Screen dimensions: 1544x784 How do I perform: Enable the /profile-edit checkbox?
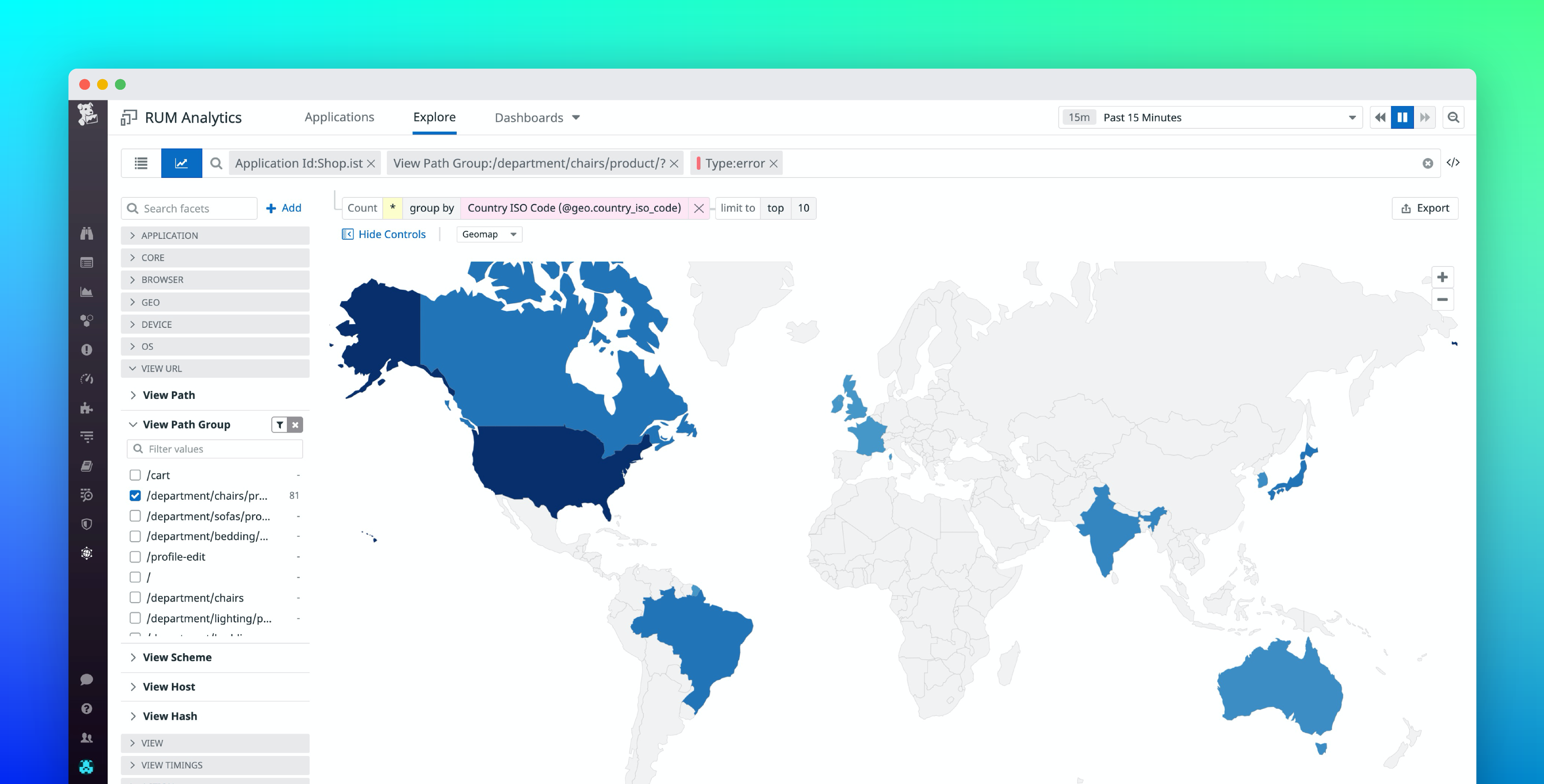[134, 556]
